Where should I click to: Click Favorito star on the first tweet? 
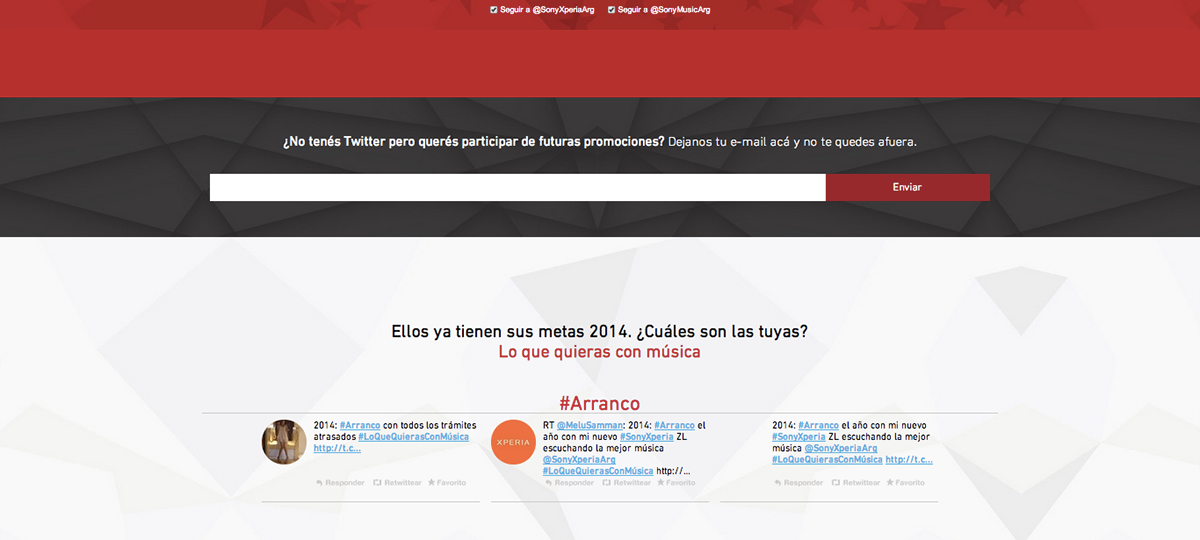pyautogui.click(x=432, y=483)
